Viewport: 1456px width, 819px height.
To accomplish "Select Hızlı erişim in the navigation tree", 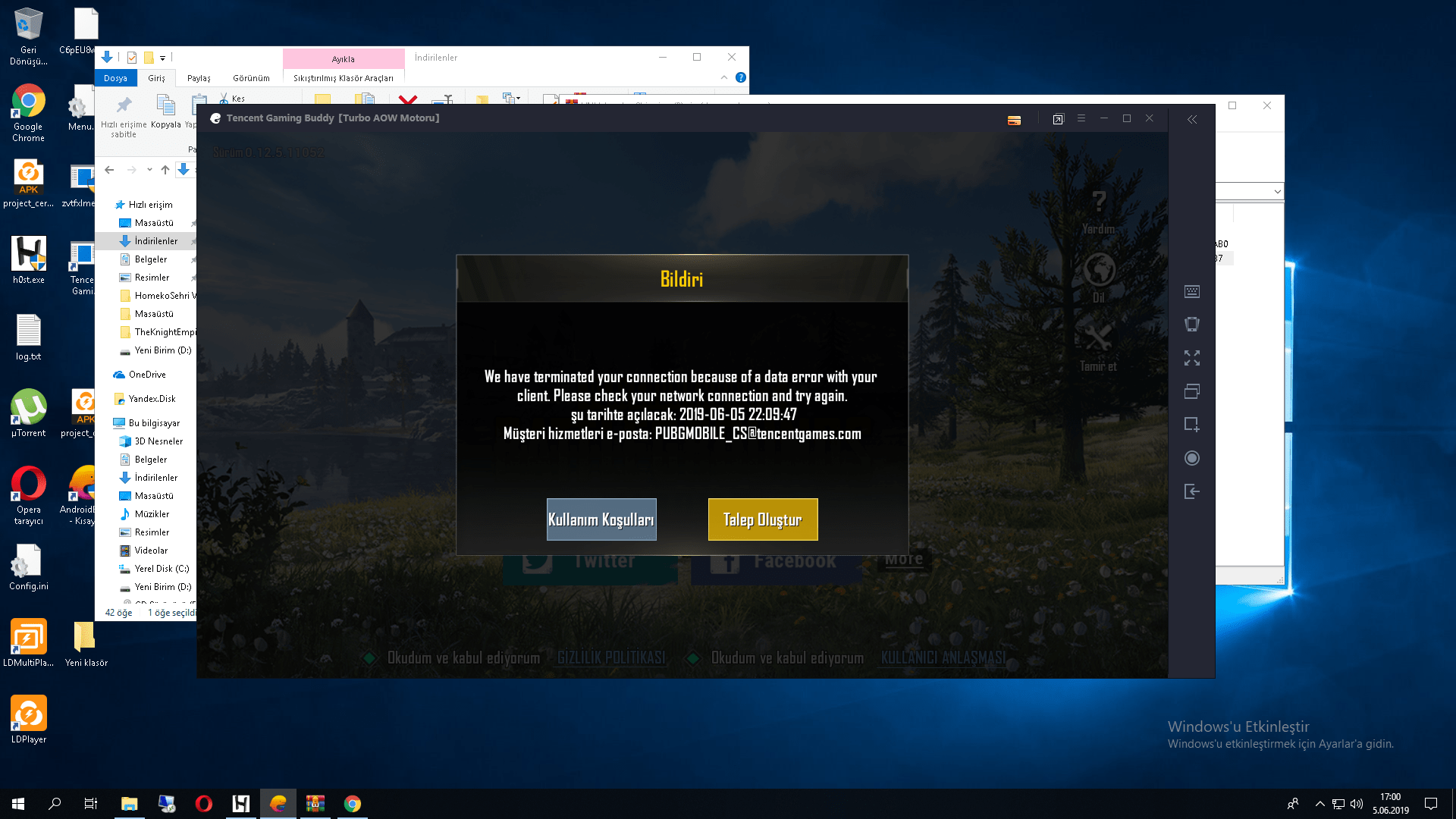I will click(150, 205).
